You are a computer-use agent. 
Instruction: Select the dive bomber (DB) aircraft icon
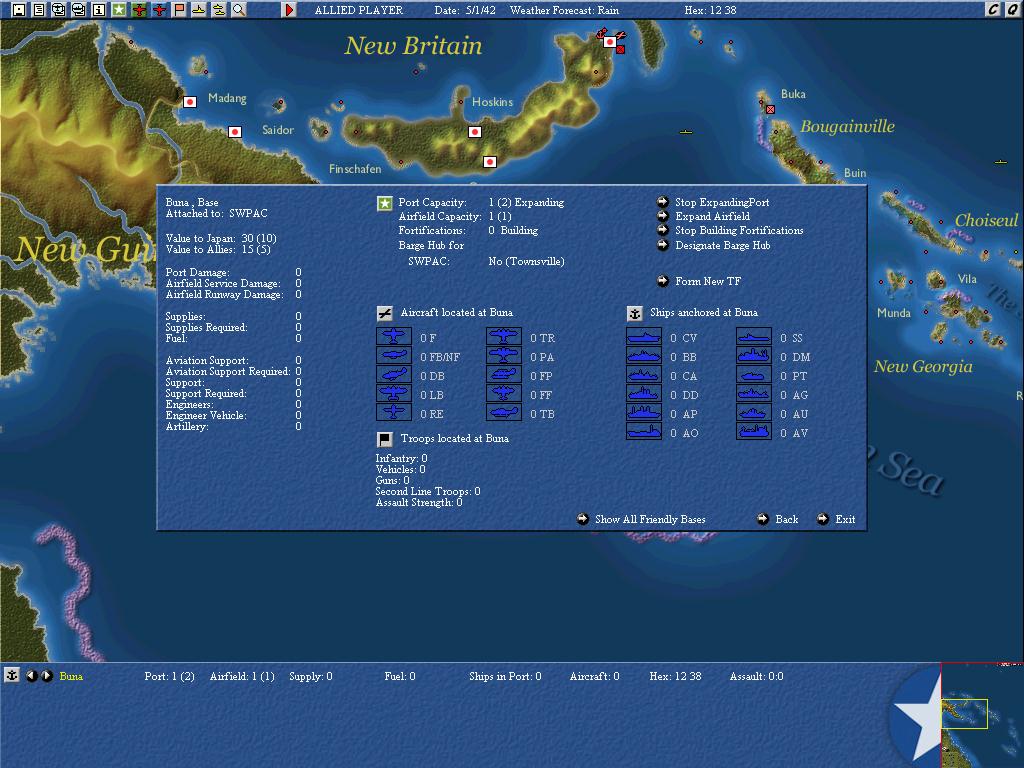tap(394, 375)
